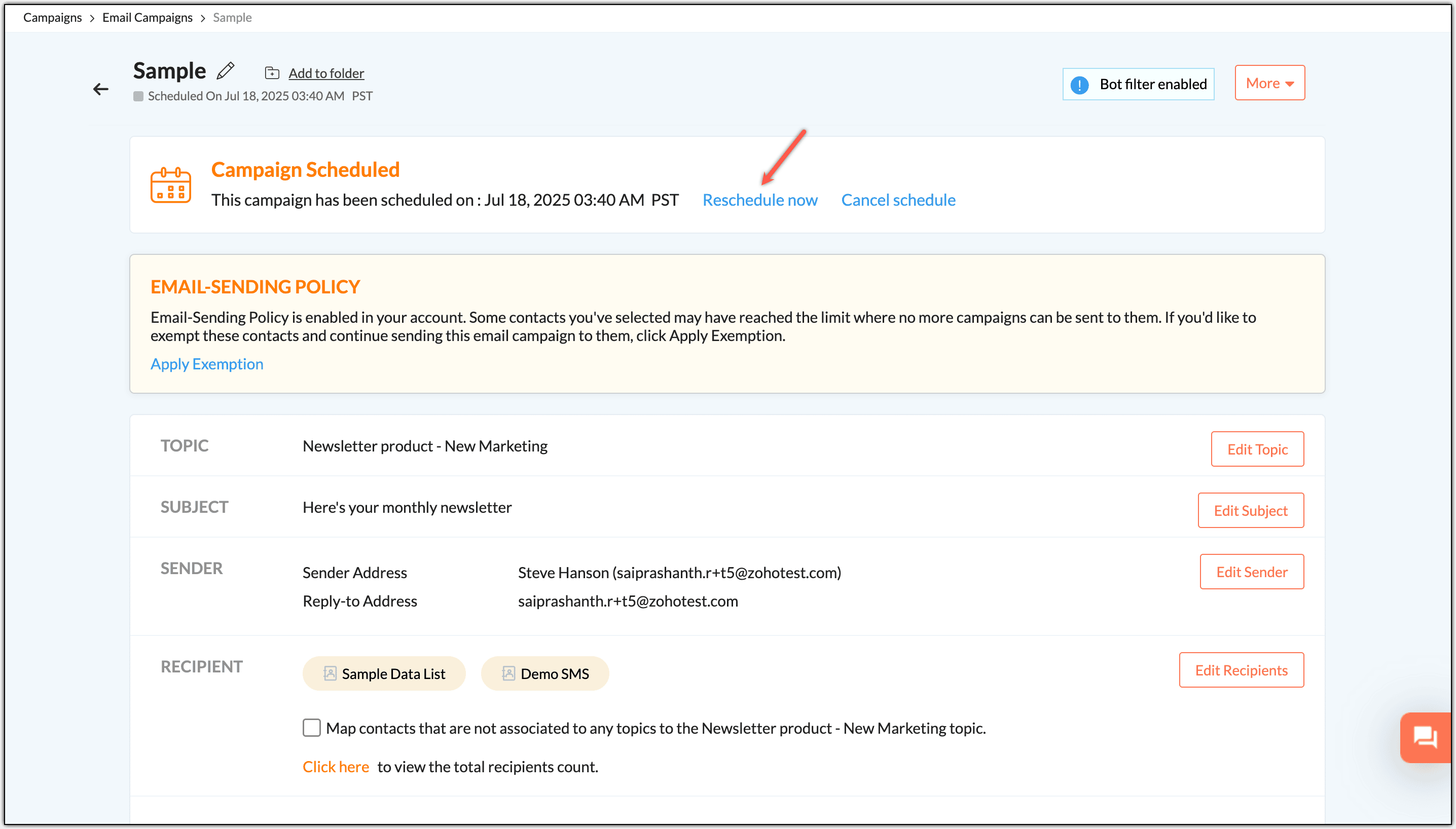
Task: Open Email Campaigns breadcrumb item
Action: (147, 18)
